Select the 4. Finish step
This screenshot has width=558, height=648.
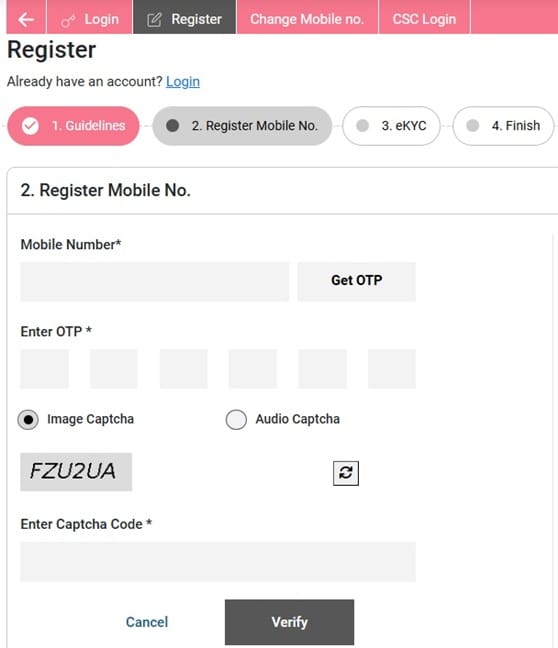503,126
